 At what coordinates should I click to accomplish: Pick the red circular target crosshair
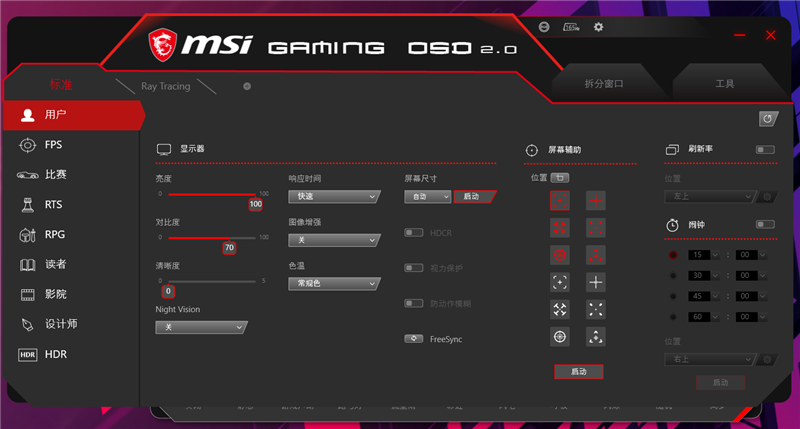click(x=560, y=255)
